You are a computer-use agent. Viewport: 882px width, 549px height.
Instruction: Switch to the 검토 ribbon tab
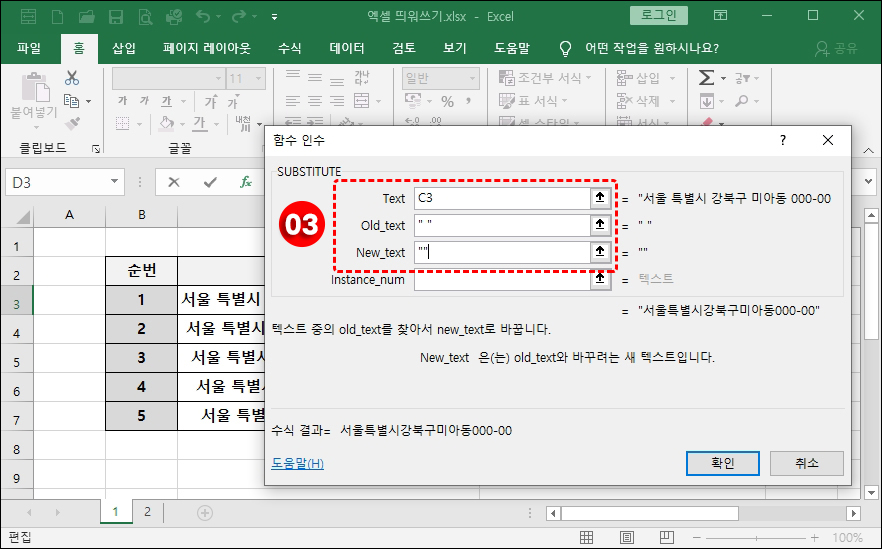pos(404,48)
